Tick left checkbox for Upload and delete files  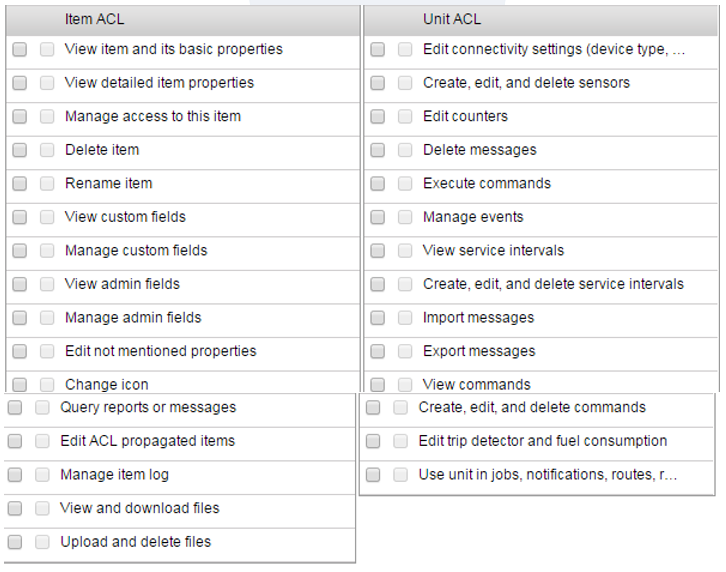click(15, 542)
